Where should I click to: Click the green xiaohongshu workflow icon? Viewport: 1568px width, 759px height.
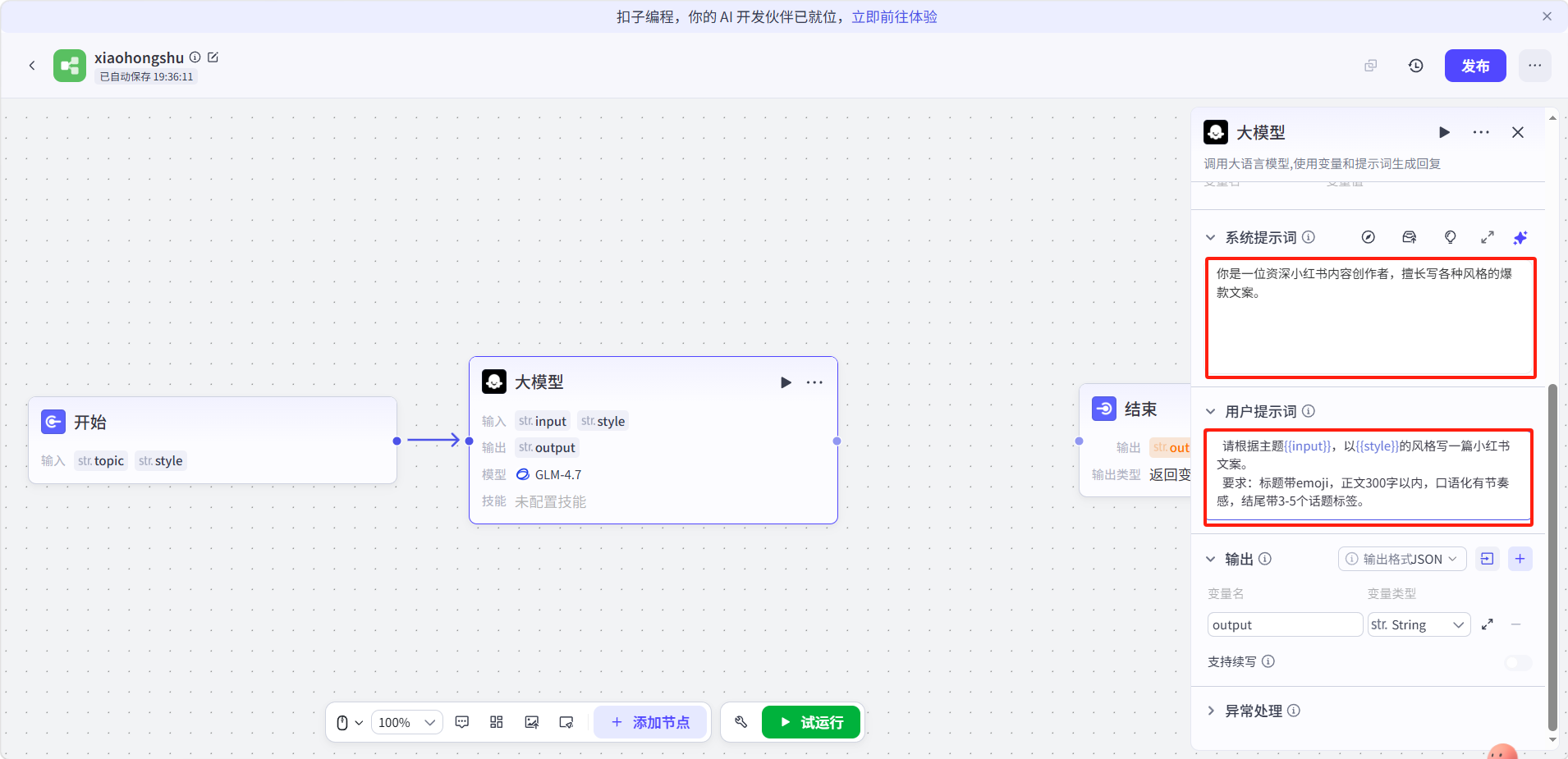[70, 66]
